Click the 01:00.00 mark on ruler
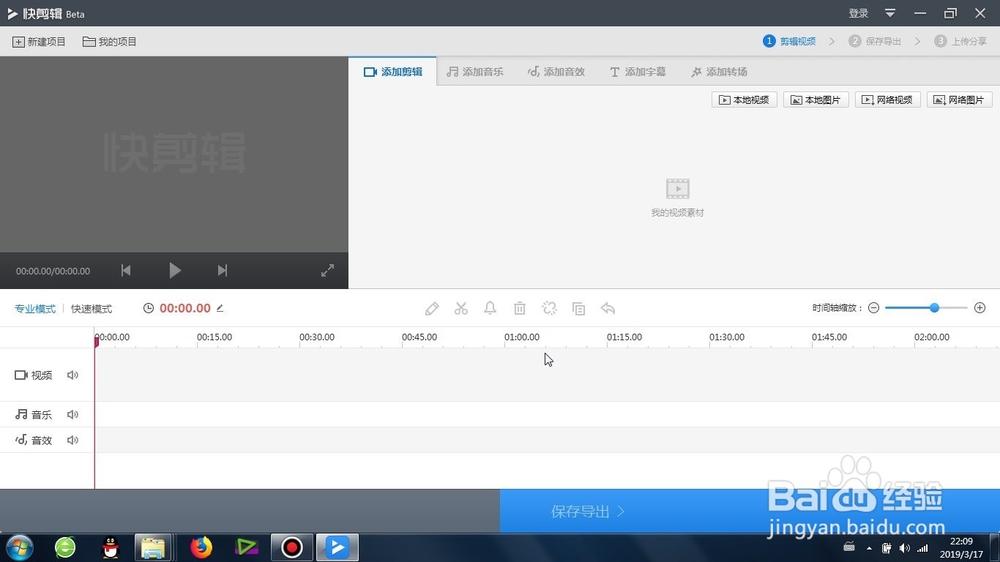 click(522, 337)
